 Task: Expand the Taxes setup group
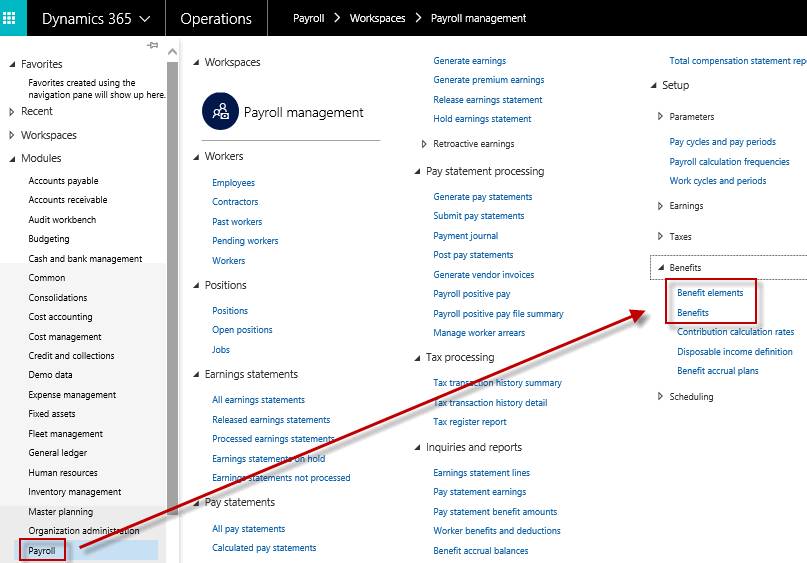pos(660,236)
